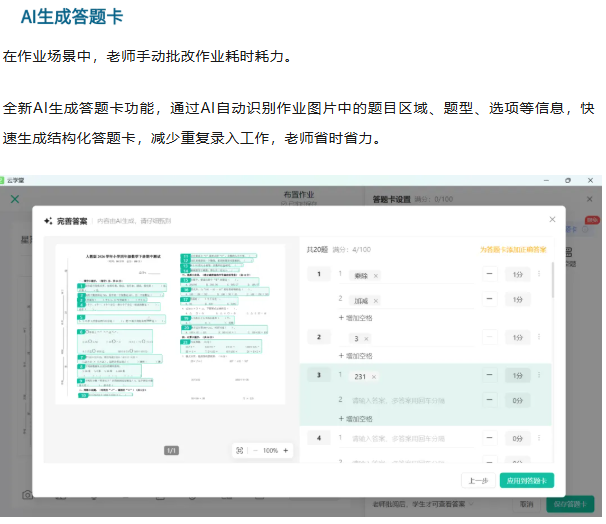The width and height of the screenshot is (606, 524).
Task: Click the answer list scrollbar
Action: (x=553, y=280)
